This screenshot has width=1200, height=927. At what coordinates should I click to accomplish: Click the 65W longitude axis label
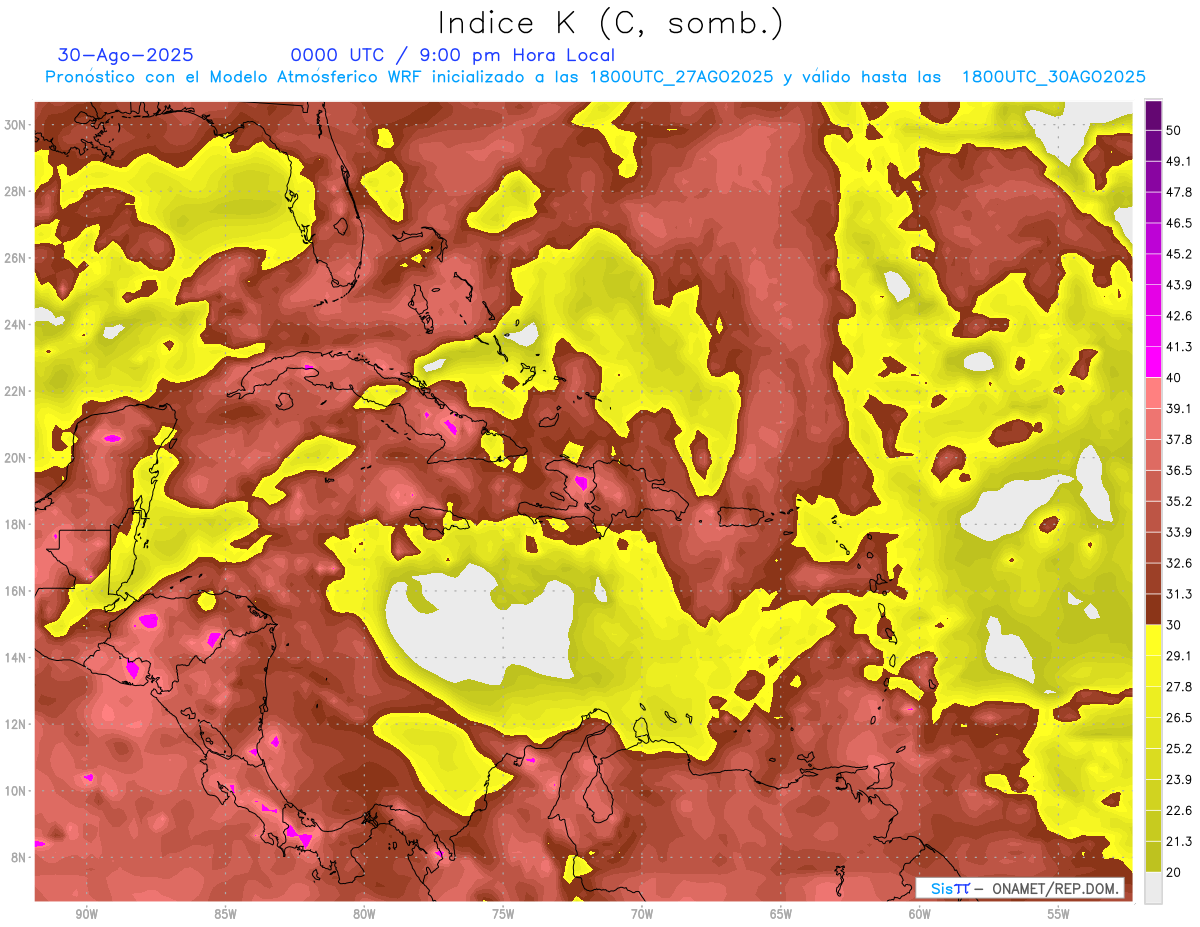[781, 914]
